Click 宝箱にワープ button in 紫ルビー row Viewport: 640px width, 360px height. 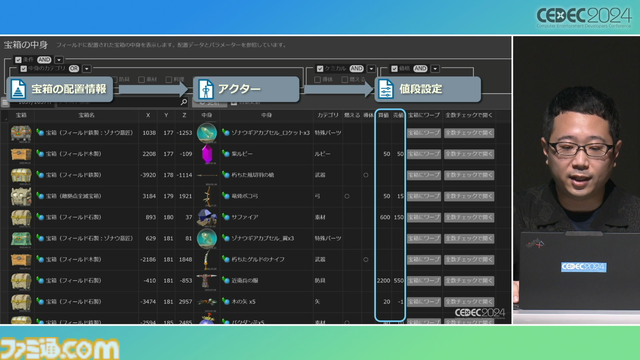[424, 154]
